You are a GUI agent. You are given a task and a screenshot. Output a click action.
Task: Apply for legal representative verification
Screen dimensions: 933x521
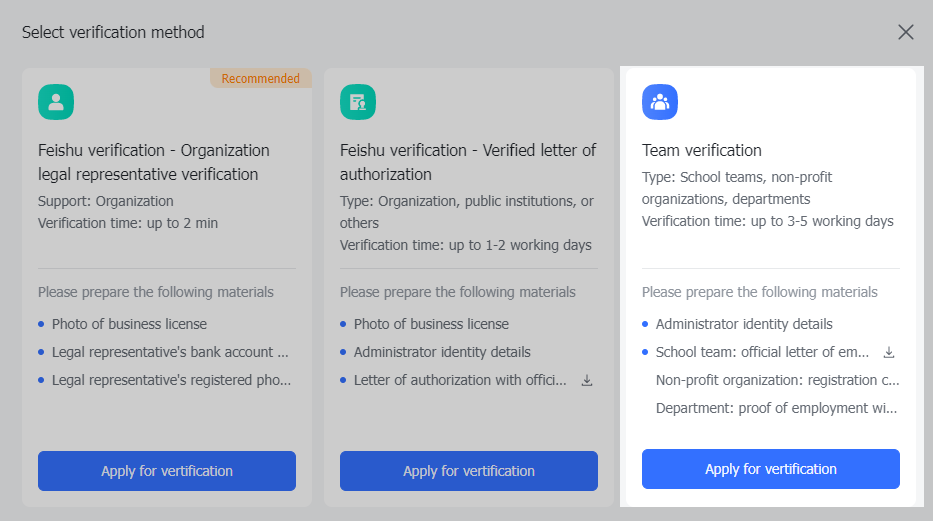tap(167, 471)
